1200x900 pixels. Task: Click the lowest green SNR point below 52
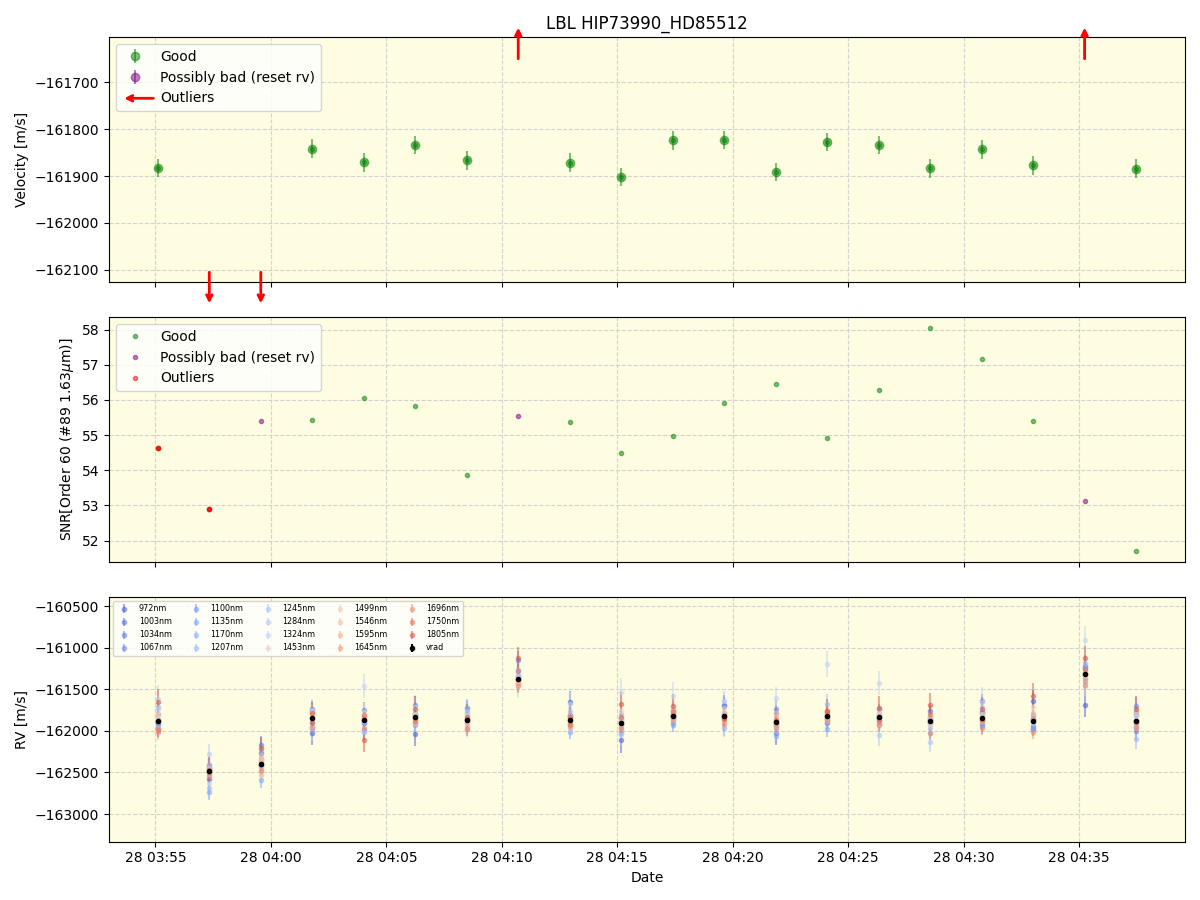(1136, 551)
